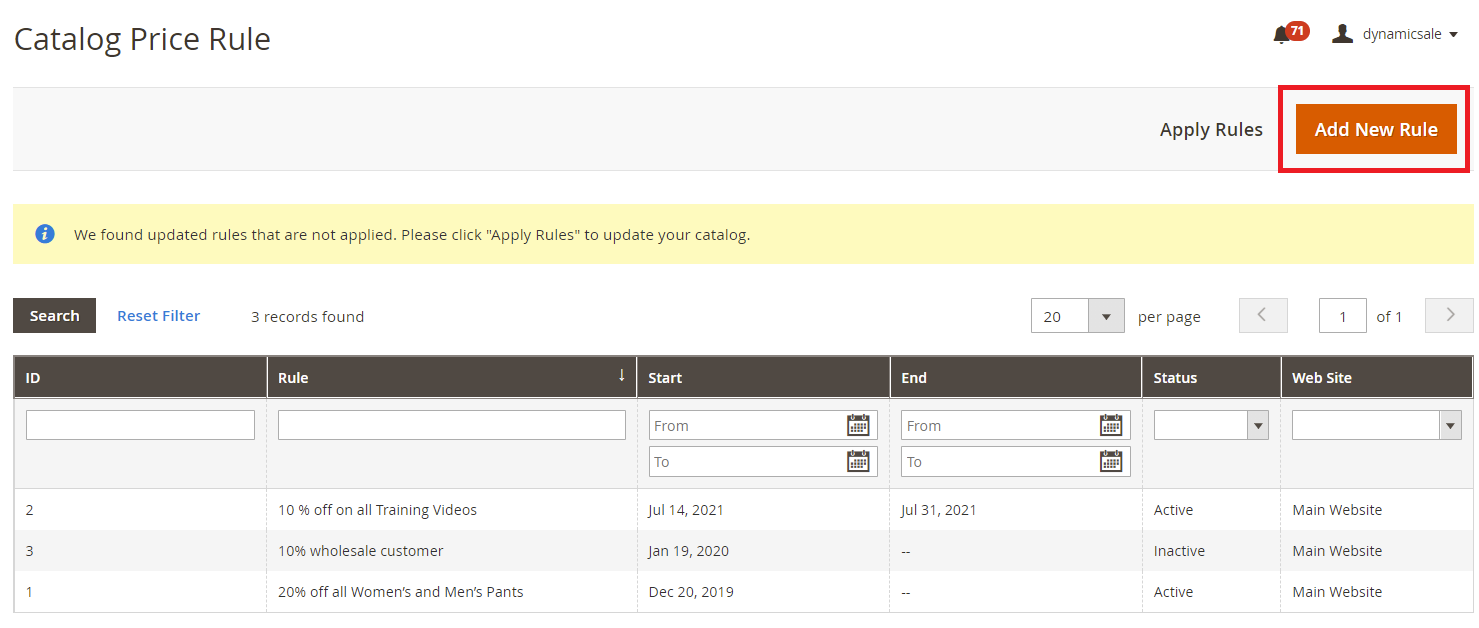Focus the Rule filter text field
Viewport: 1479px width, 628px height.
(x=451, y=425)
